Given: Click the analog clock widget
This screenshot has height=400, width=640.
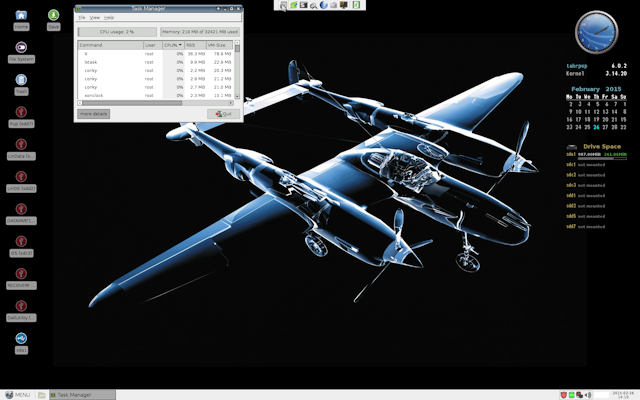Looking at the screenshot, I should [596, 32].
